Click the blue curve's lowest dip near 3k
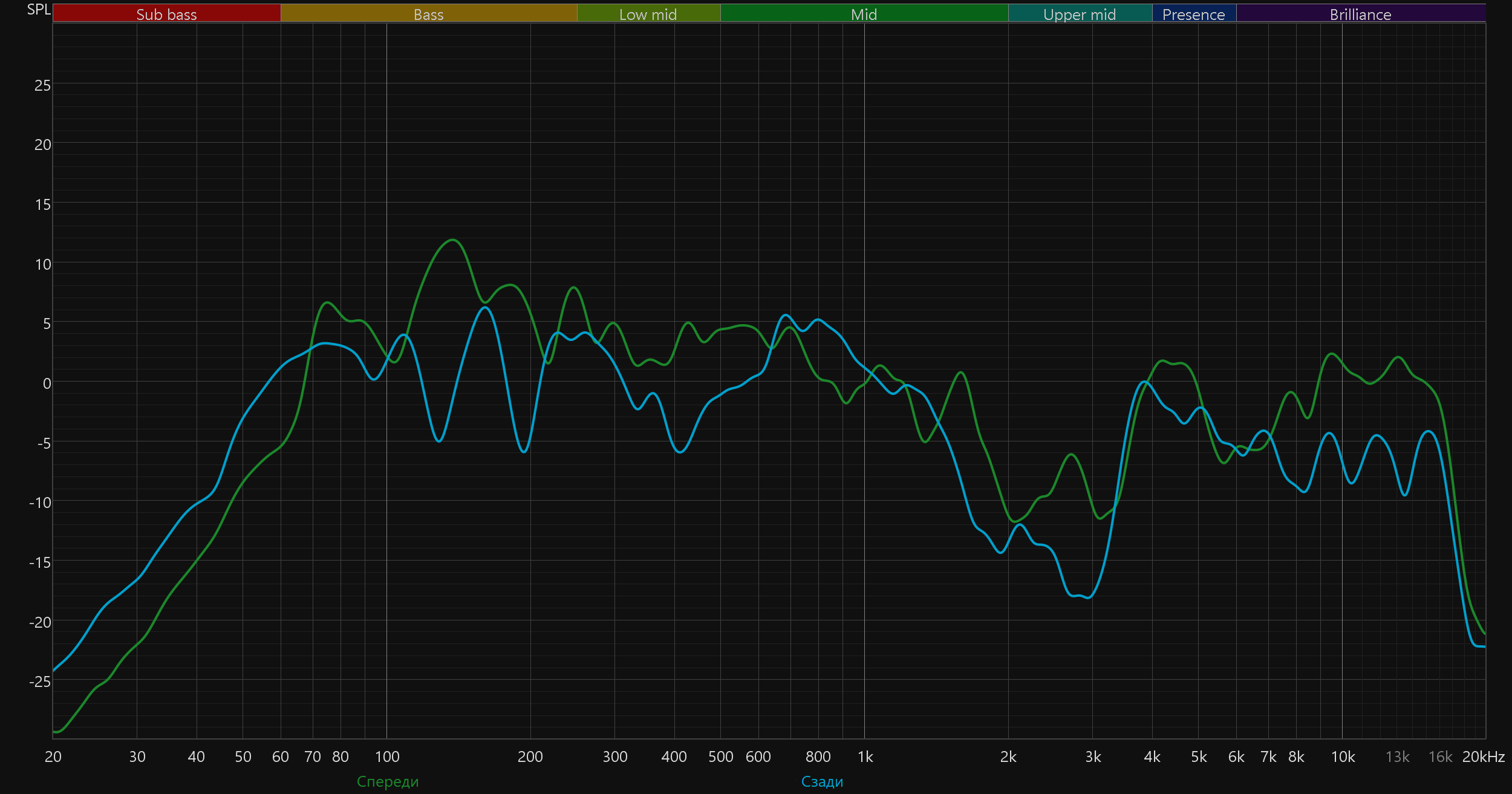 coord(1088,597)
